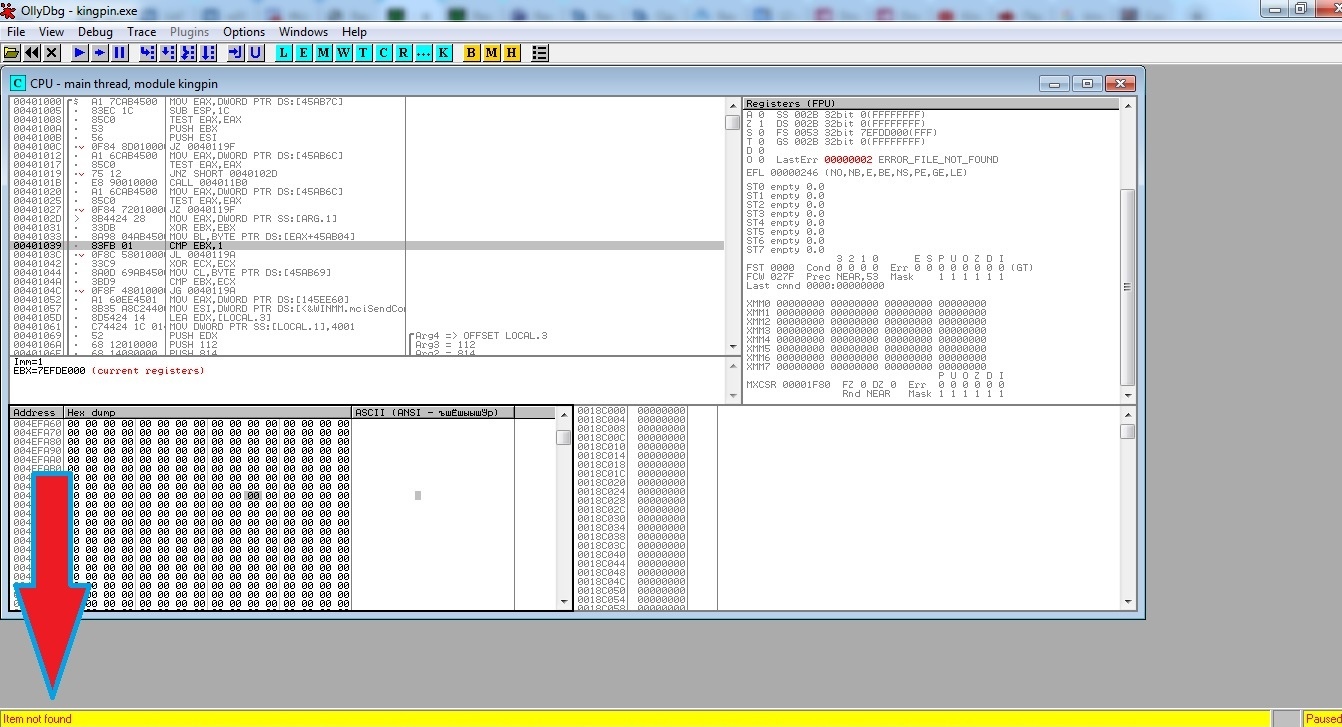Screen dimensions: 1342x727
Task: Close the debugged program (X icon)
Action: point(52,52)
